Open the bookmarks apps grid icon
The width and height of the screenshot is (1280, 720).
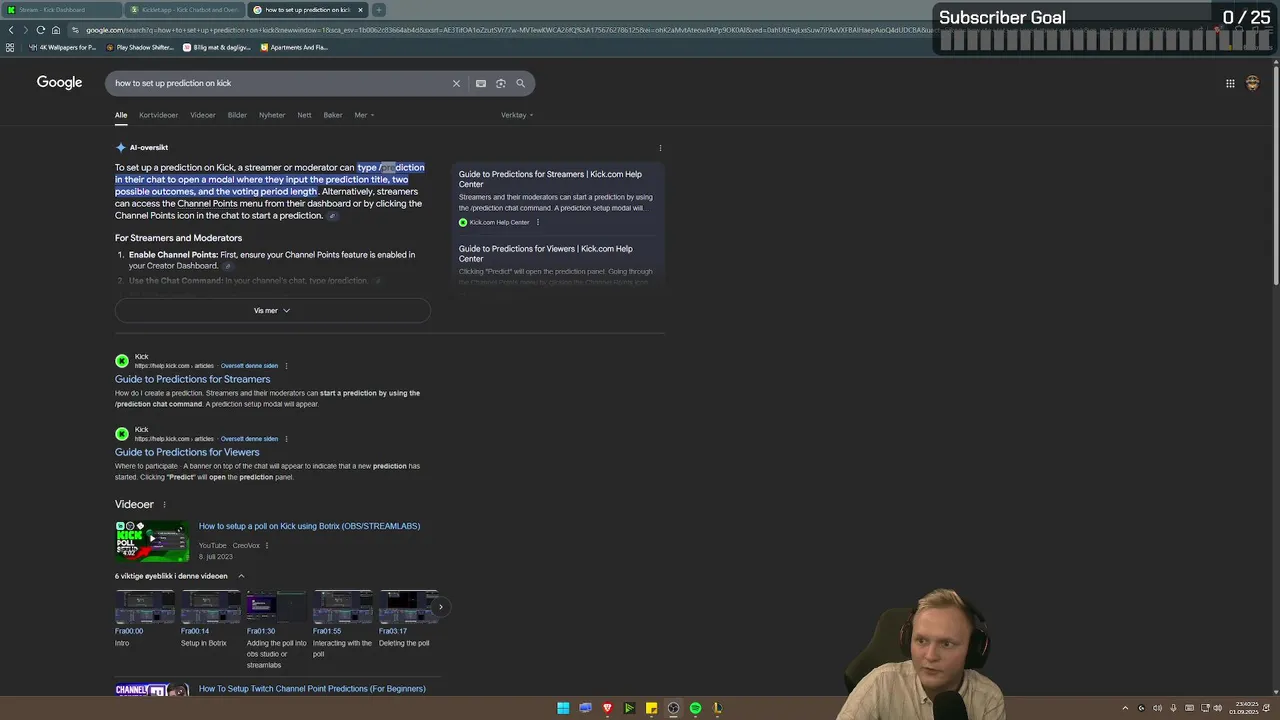tap(10, 47)
